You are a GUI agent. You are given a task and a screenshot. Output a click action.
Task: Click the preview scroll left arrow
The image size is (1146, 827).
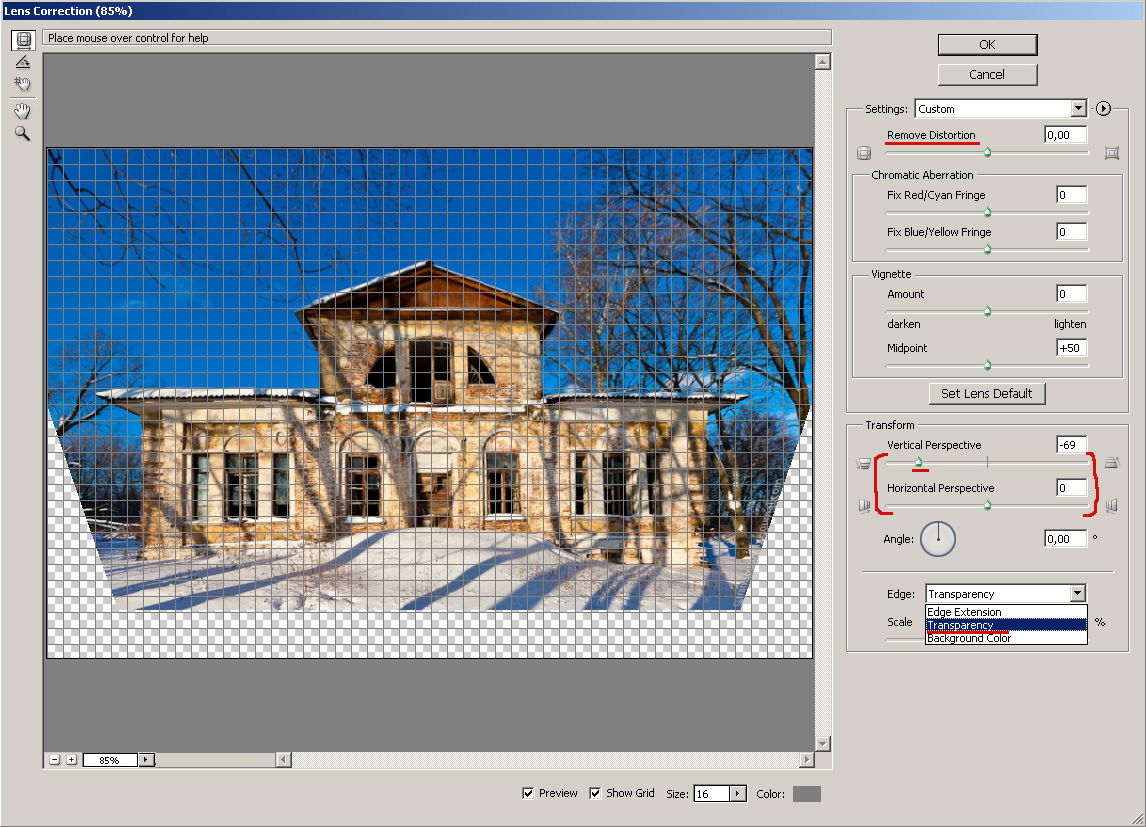(x=284, y=760)
